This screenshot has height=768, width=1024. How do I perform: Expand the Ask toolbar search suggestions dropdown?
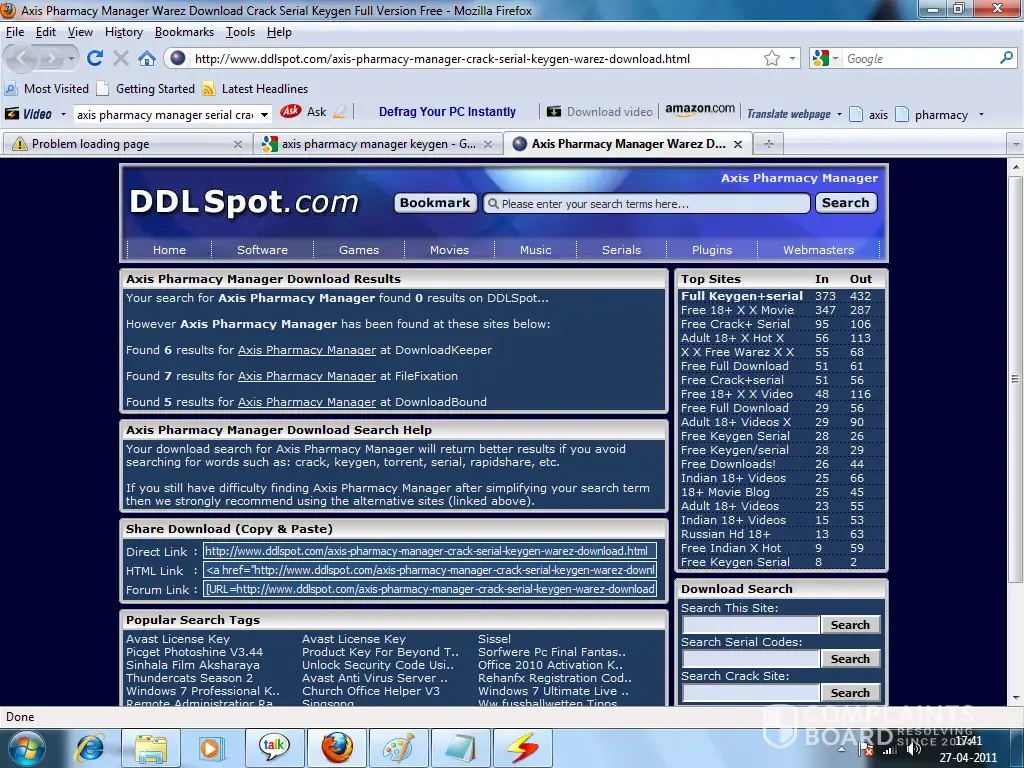(x=264, y=115)
